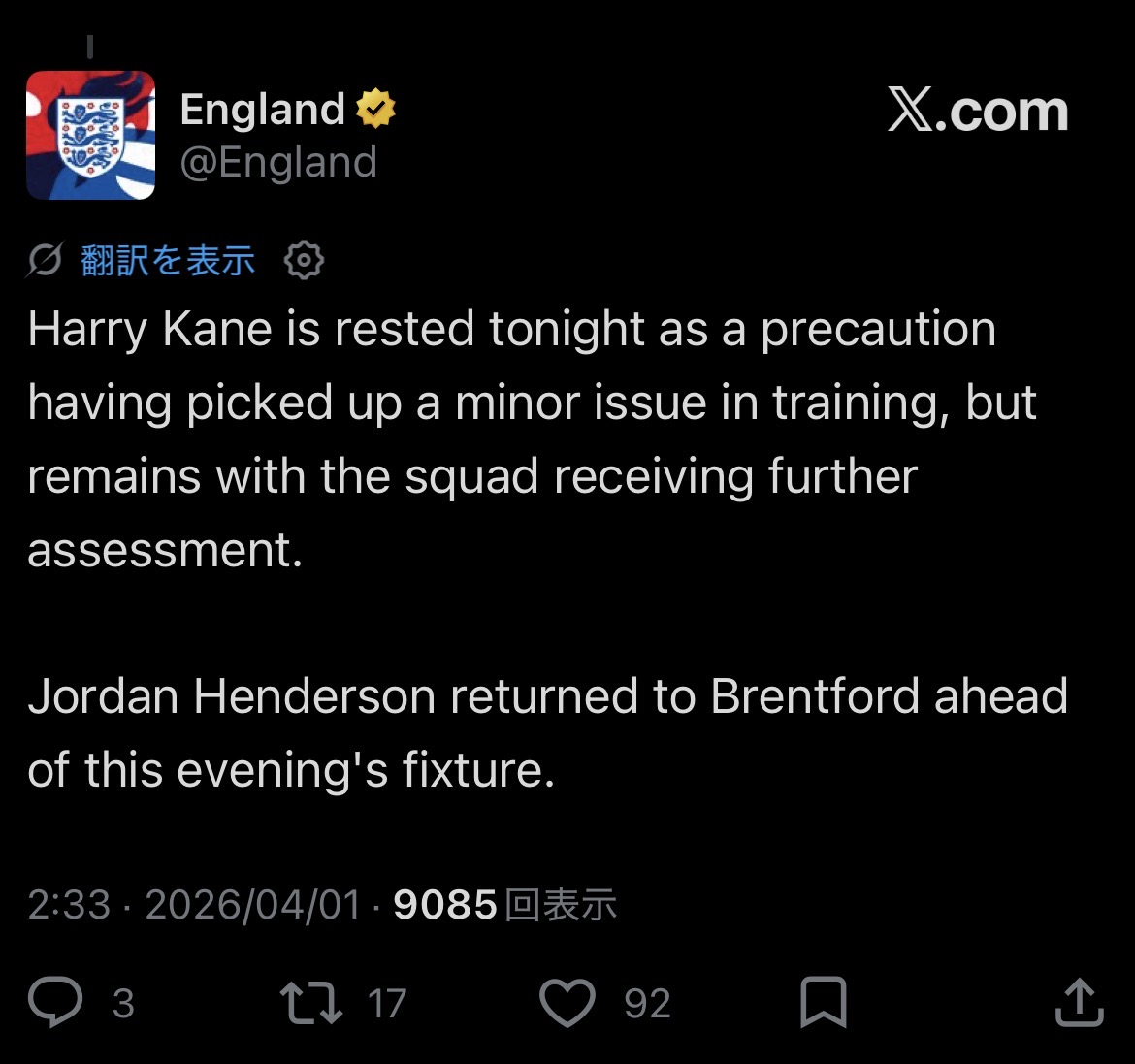
Task: Share the post via upload icon
Action: 1080,1002
